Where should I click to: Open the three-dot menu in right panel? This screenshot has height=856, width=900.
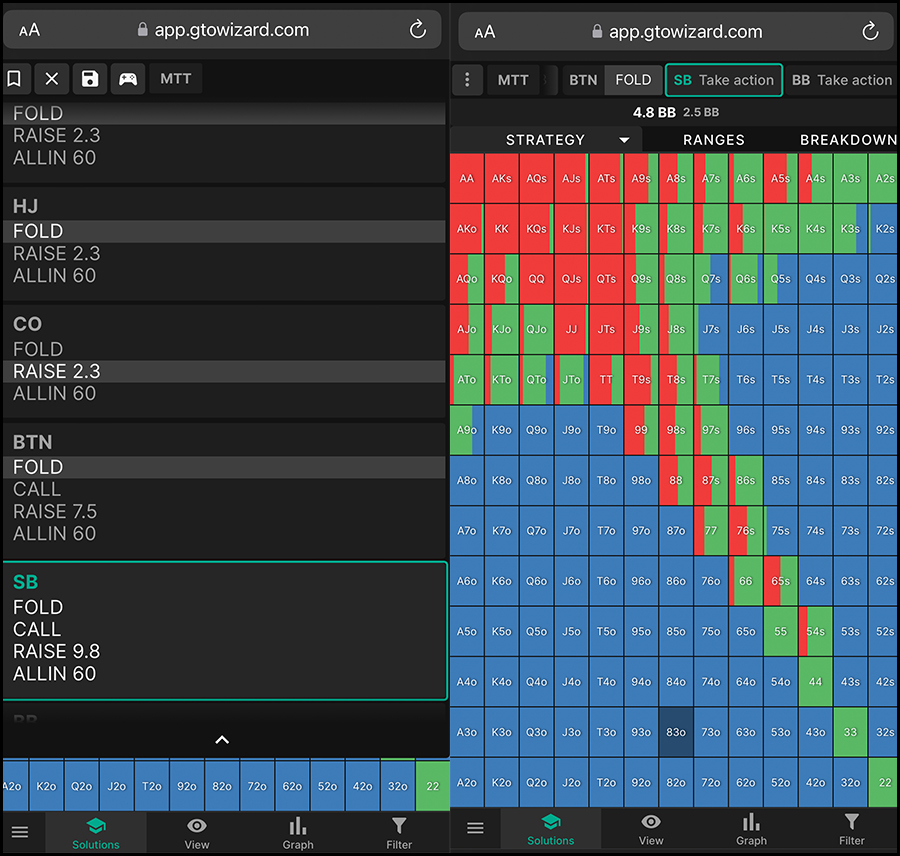467,80
